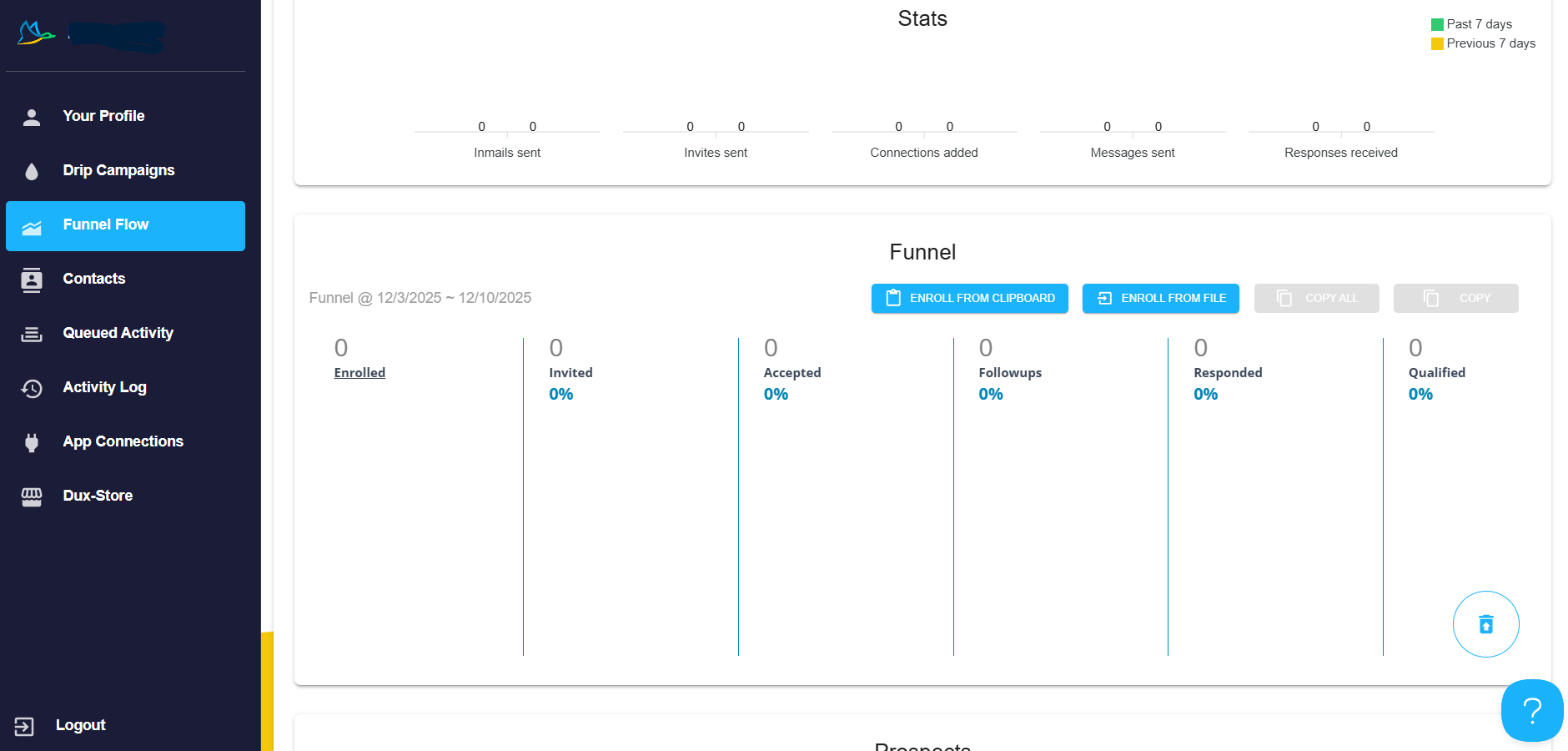This screenshot has width=1568, height=751.
Task: Click the Copy All button
Action: 1316,298
